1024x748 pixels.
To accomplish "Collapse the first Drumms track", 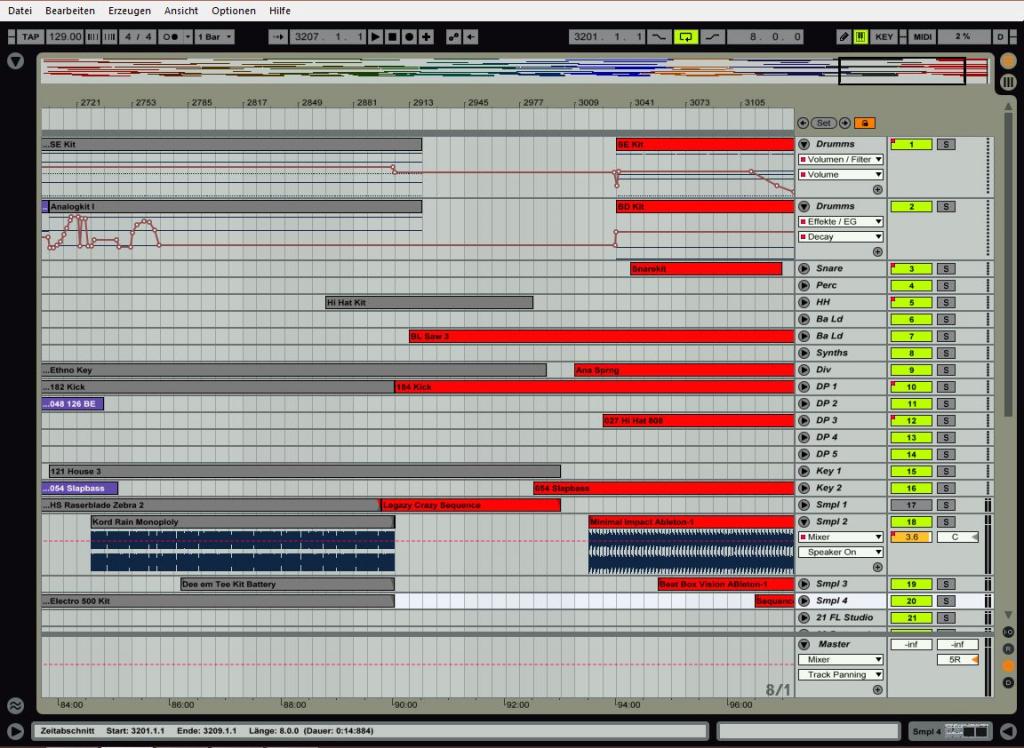I will [805, 144].
